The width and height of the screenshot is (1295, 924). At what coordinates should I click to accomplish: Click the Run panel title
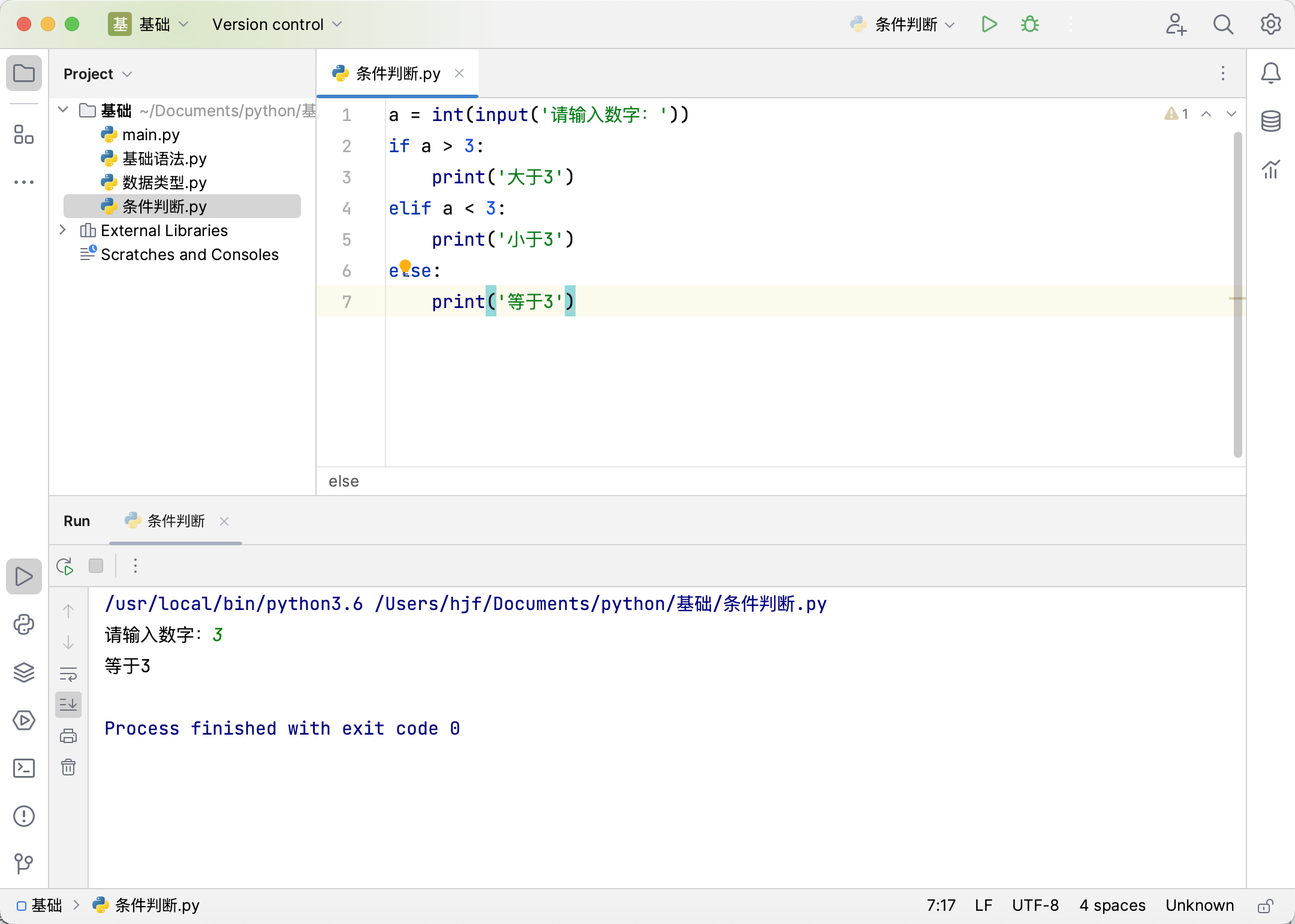click(x=77, y=521)
